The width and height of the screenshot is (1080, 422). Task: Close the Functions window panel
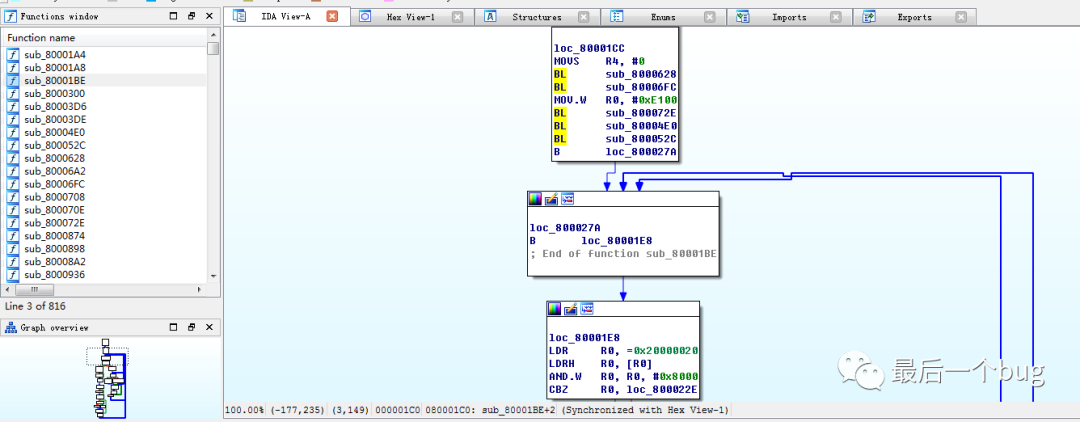[x=209, y=16]
